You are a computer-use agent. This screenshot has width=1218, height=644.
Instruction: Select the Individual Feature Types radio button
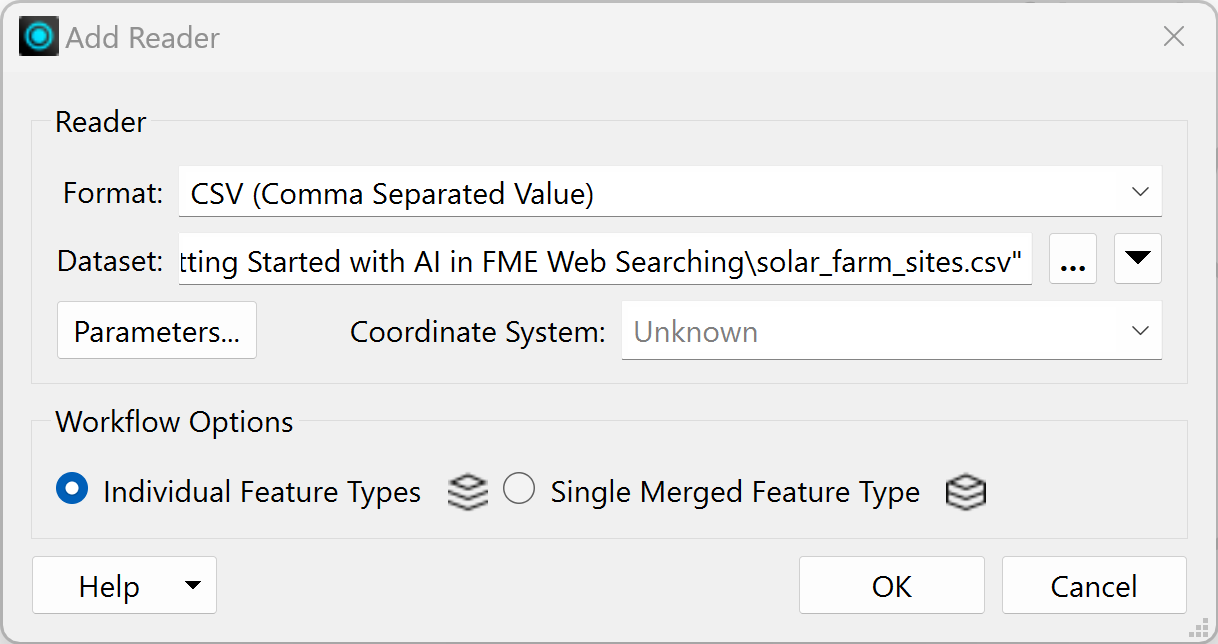click(72, 490)
